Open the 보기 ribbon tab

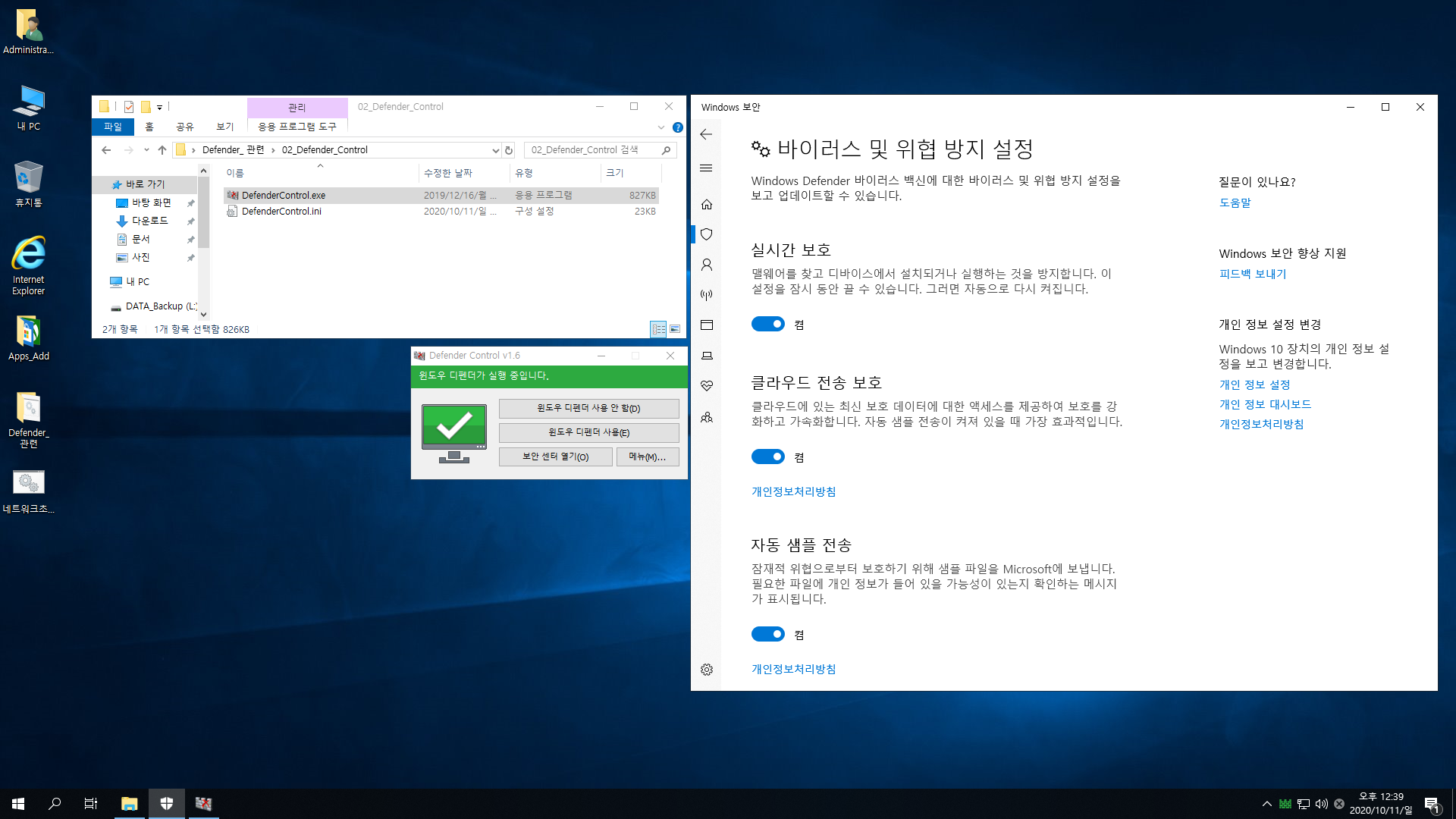(225, 127)
